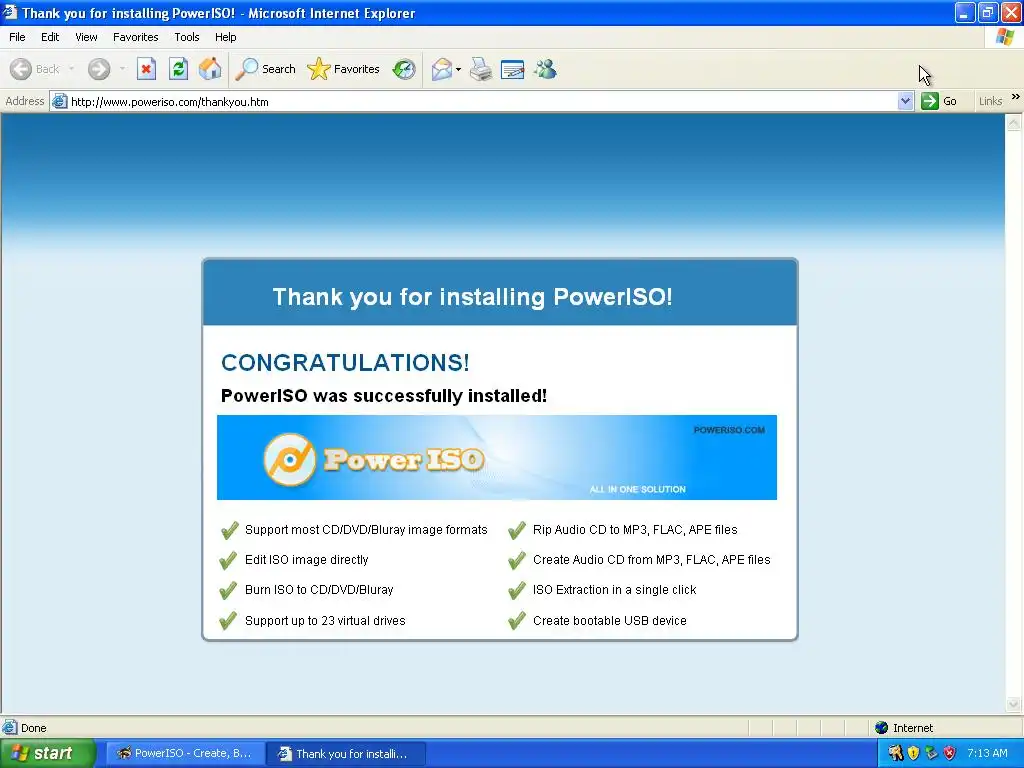This screenshot has width=1024, height=768.
Task: Switch to PowerISO taskbar window
Action: (185, 753)
